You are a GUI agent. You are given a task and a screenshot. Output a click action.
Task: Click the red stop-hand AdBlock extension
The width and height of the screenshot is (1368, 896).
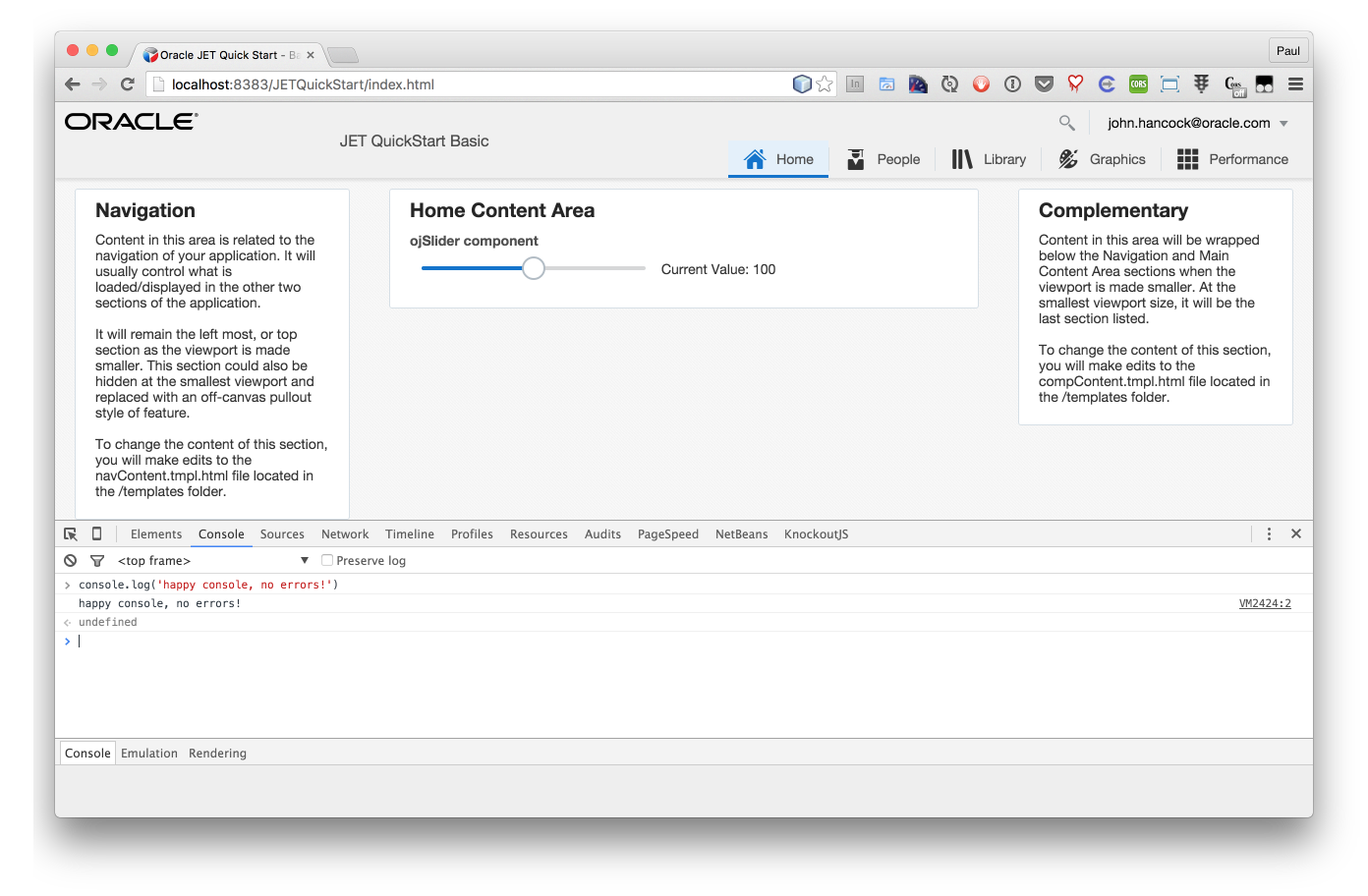point(981,84)
